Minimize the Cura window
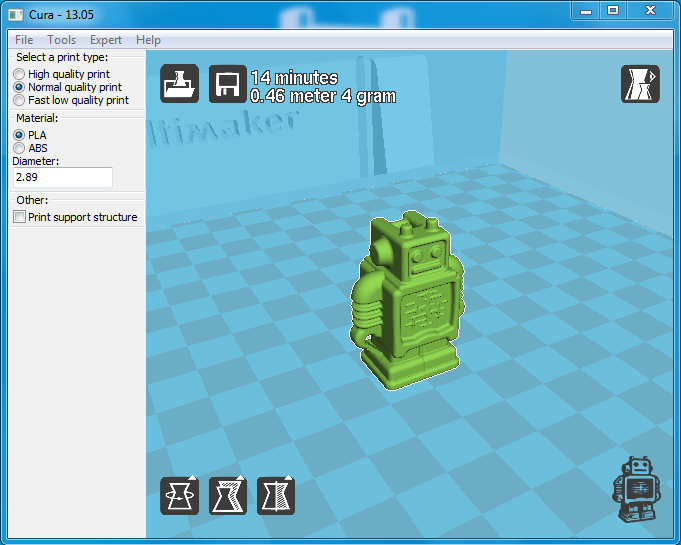This screenshot has width=681, height=545. 586,11
